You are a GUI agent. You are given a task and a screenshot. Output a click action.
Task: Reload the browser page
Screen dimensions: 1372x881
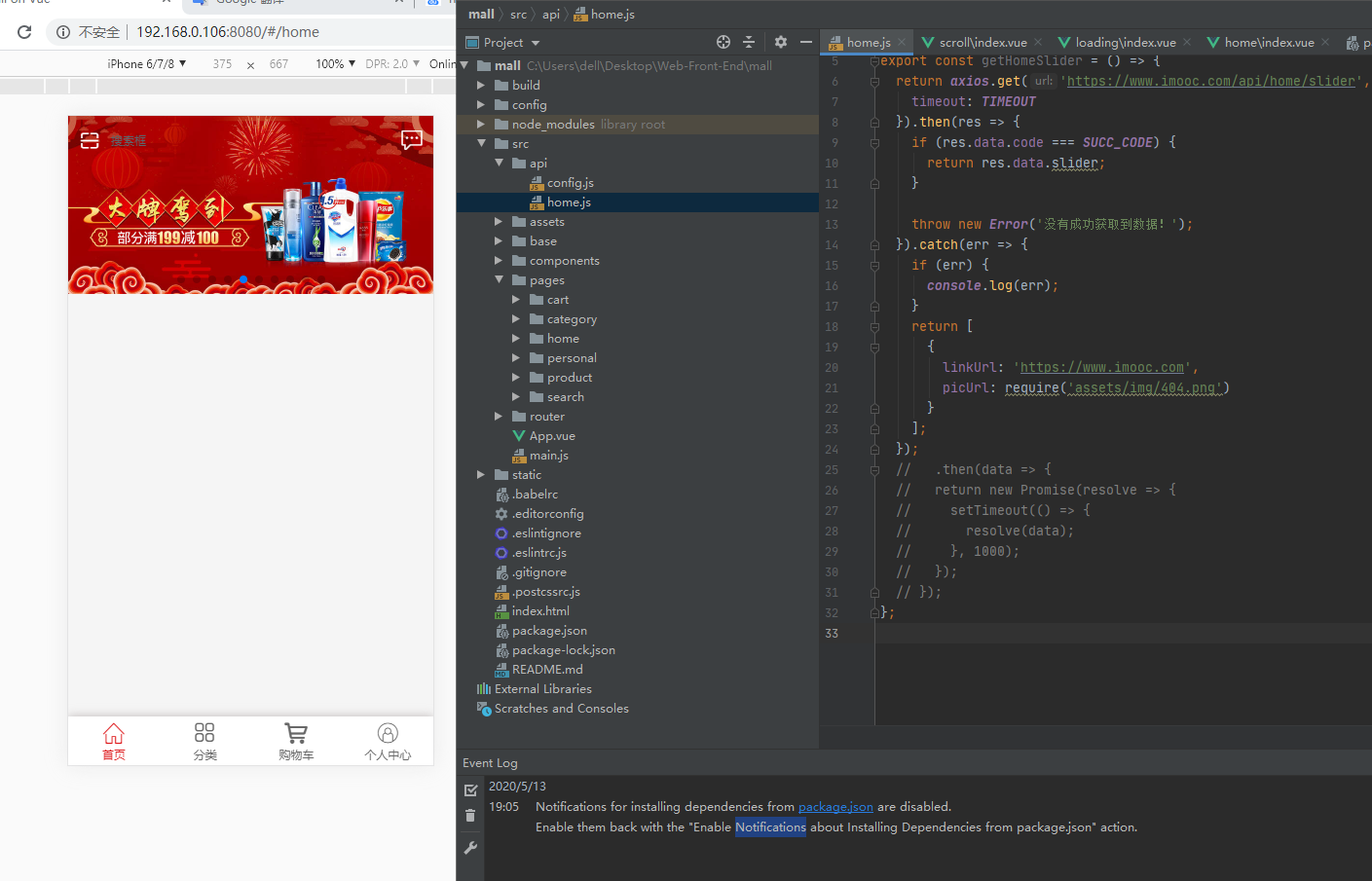(x=24, y=32)
